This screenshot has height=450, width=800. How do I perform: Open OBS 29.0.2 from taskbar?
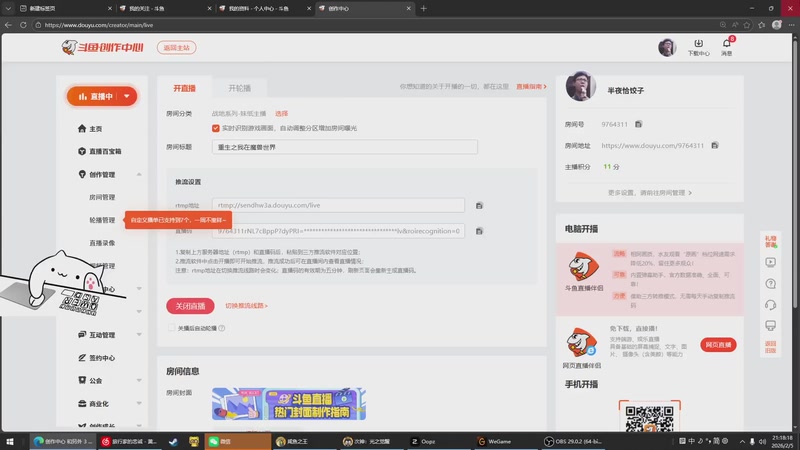(x=572, y=441)
